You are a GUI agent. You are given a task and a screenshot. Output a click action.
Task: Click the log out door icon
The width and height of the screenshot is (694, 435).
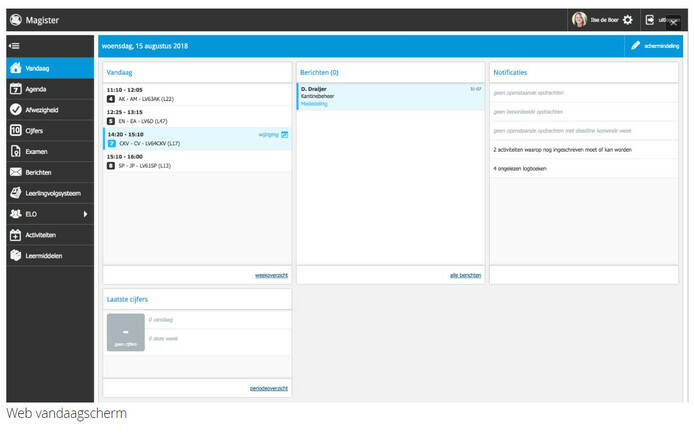coord(649,20)
